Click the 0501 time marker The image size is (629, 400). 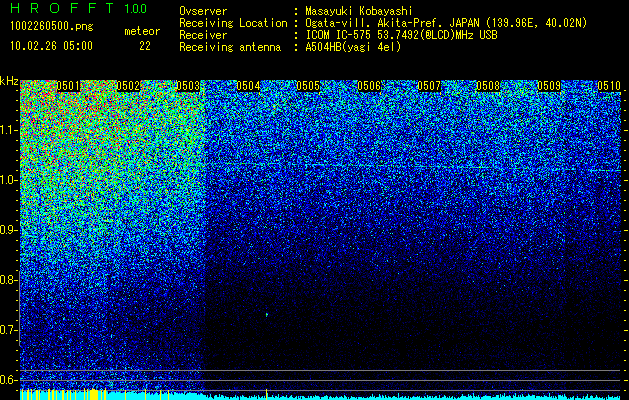(x=68, y=86)
